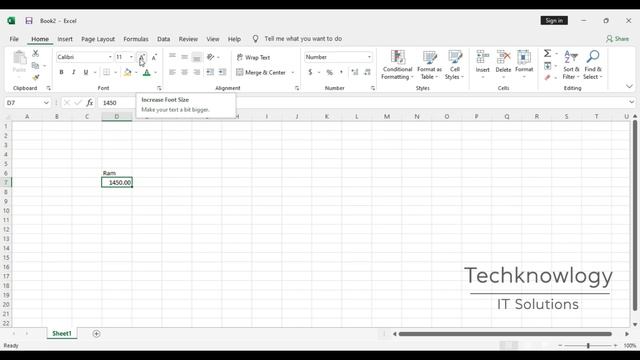The image size is (640, 360).
Task: Enable Wrap Text
Action: click(x=253, y=57)
